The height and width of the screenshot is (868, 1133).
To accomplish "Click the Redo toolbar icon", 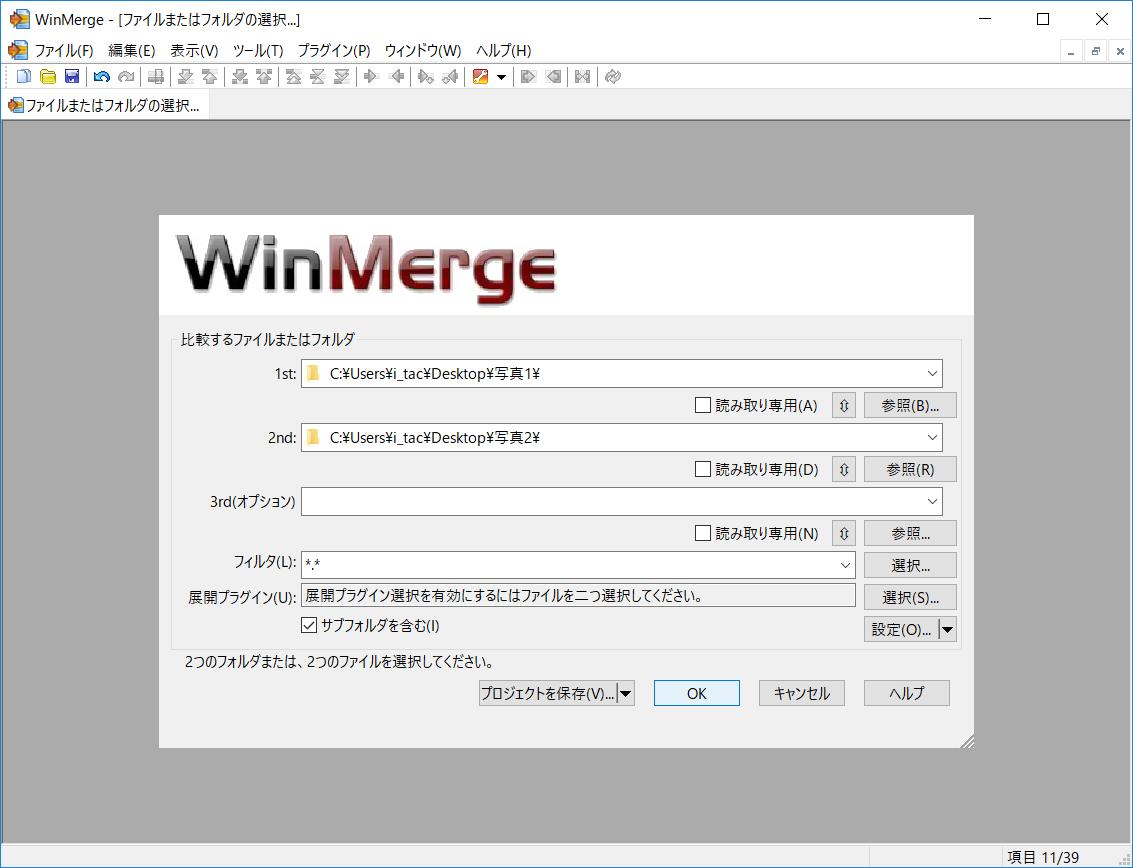I will pos(125,76).
